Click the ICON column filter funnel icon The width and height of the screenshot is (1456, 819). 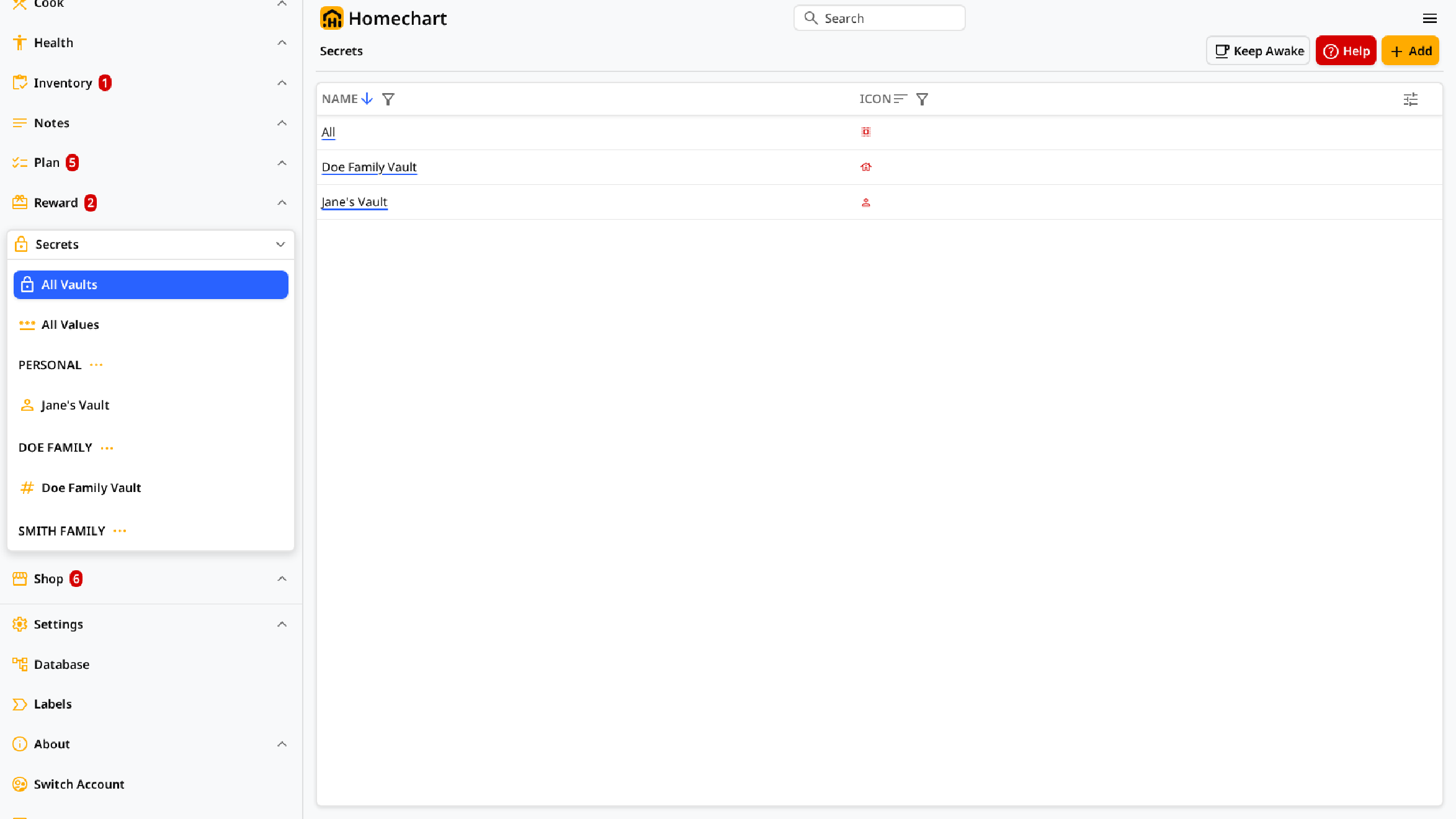922,99
